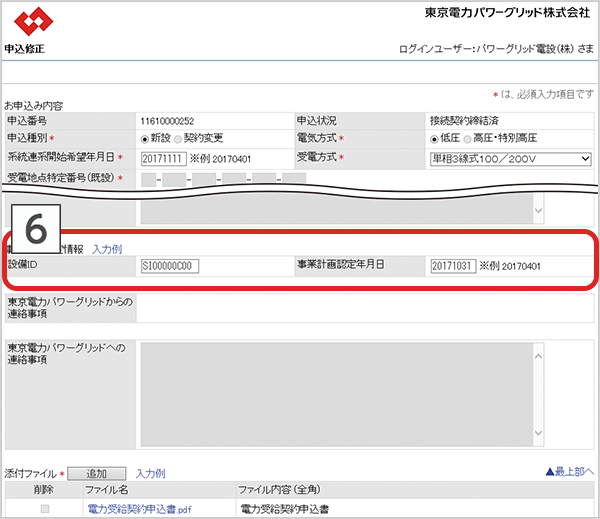Viewport: 600px width, 519px height.
Task: Open the 電力受給契約申込書.pdf file link
Action: click(x=139, y=509)
